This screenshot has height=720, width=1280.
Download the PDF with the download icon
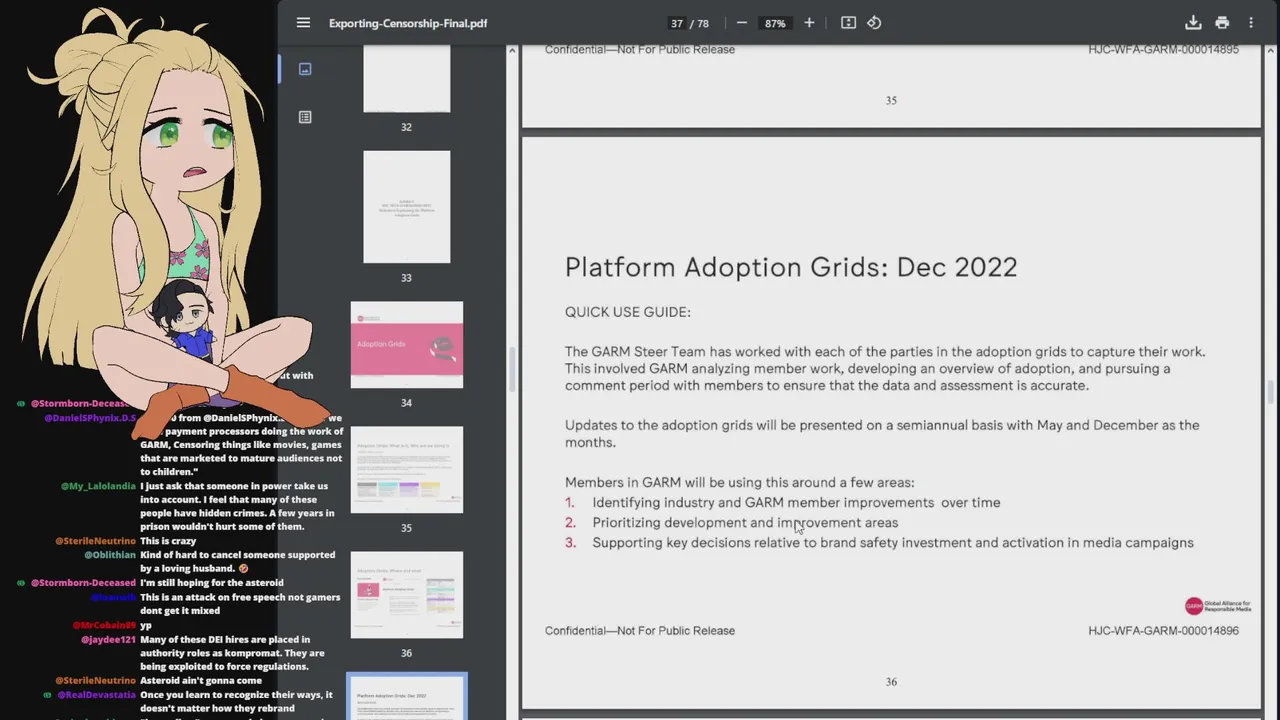tap(1193, 23)
